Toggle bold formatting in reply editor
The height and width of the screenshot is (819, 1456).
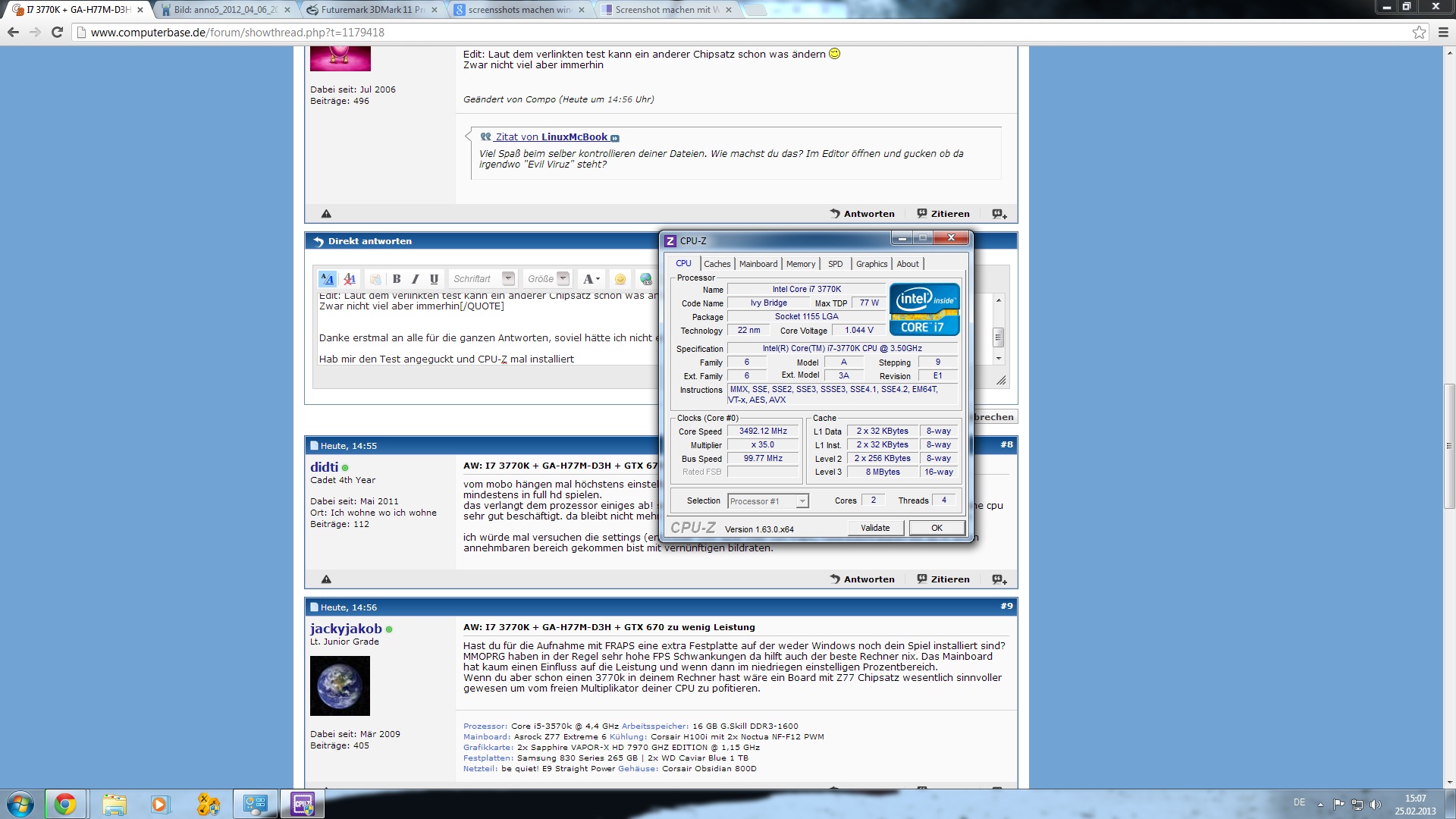(x=397, y=279)
